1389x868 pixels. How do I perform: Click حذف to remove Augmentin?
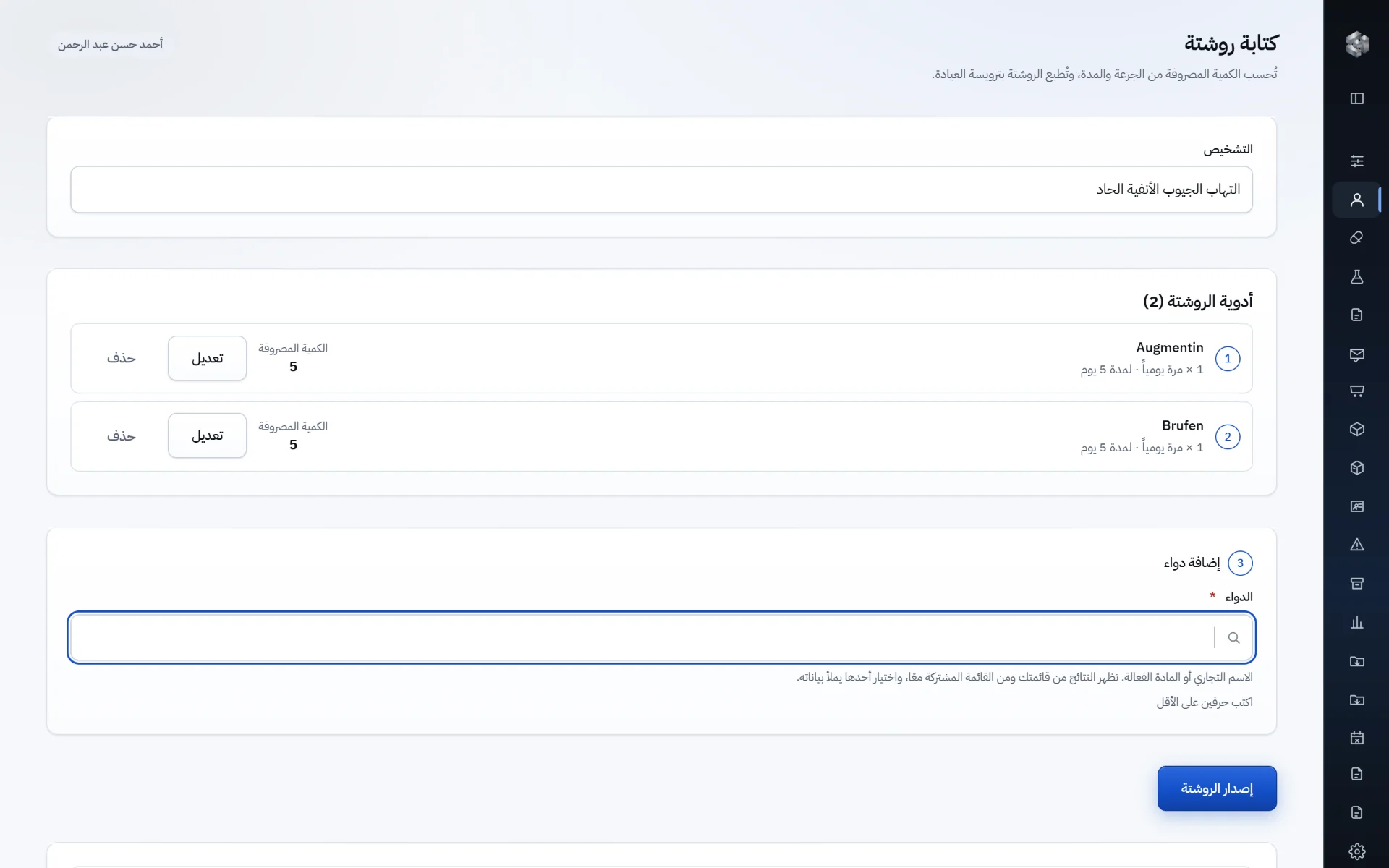[121, 358]
